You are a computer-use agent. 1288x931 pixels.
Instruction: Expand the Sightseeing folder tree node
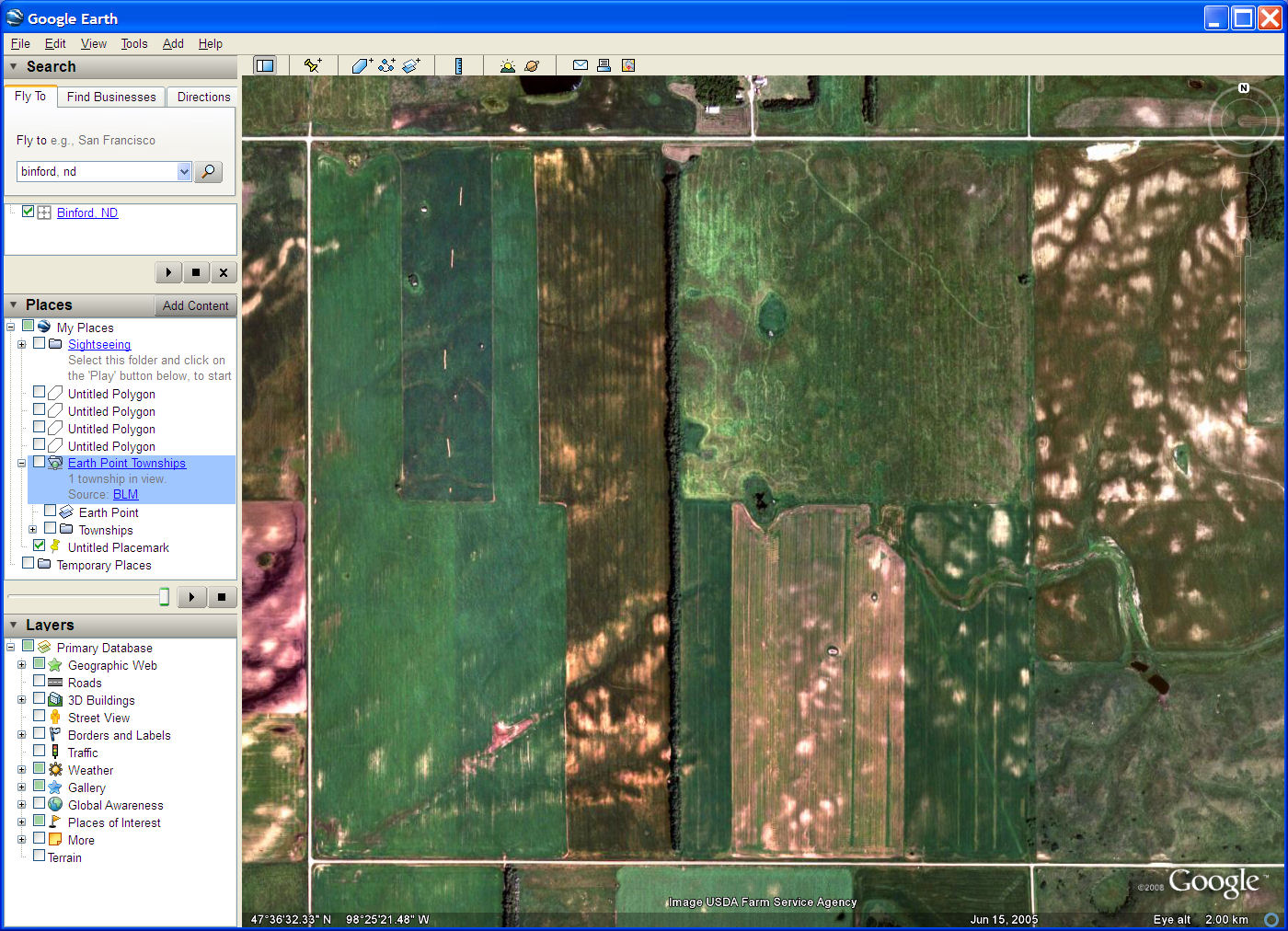point(21,344)
